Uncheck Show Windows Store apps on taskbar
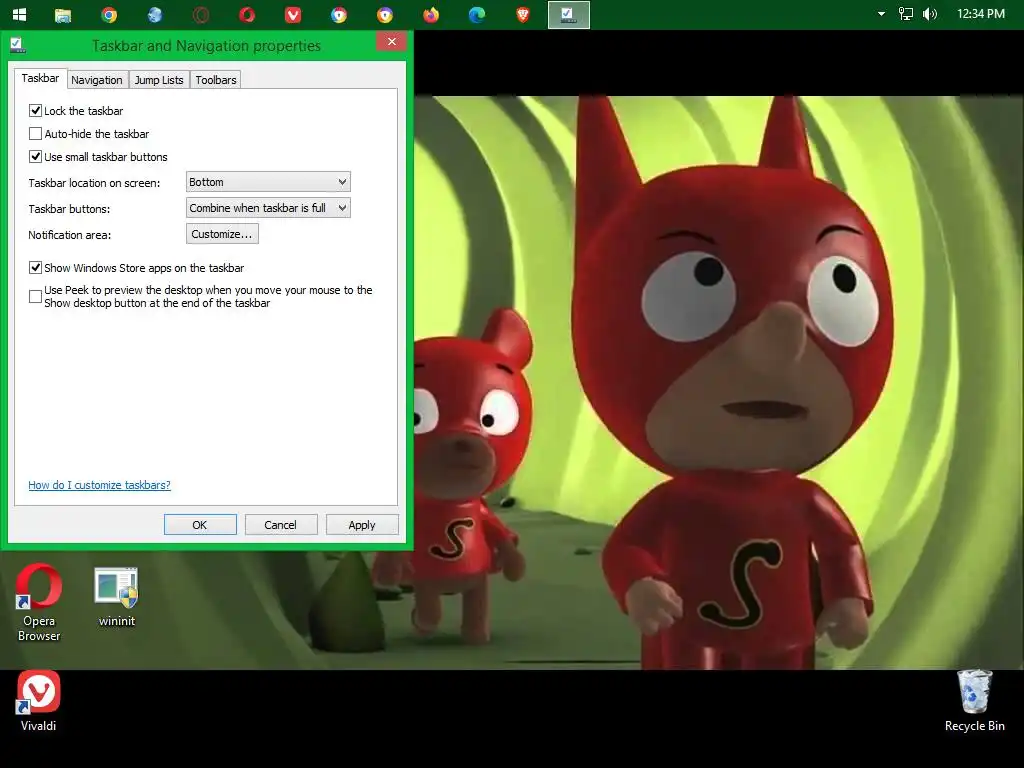The width and height of the screenshot is (1024, 768). (35, 268)
